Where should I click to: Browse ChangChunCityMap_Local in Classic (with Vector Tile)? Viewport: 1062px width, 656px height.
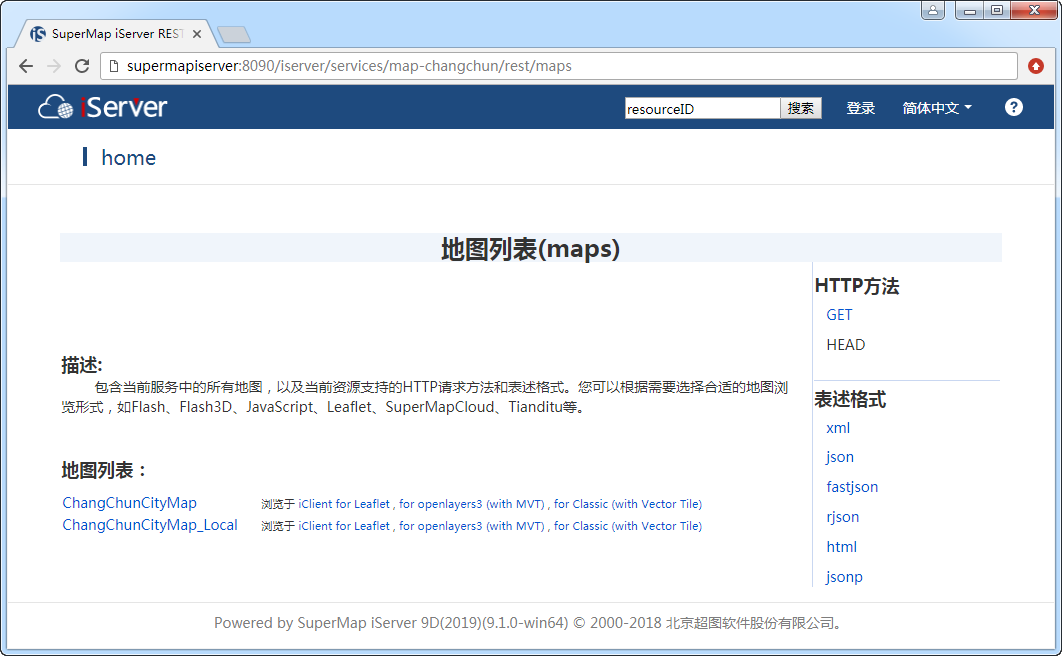pos(628,525)
